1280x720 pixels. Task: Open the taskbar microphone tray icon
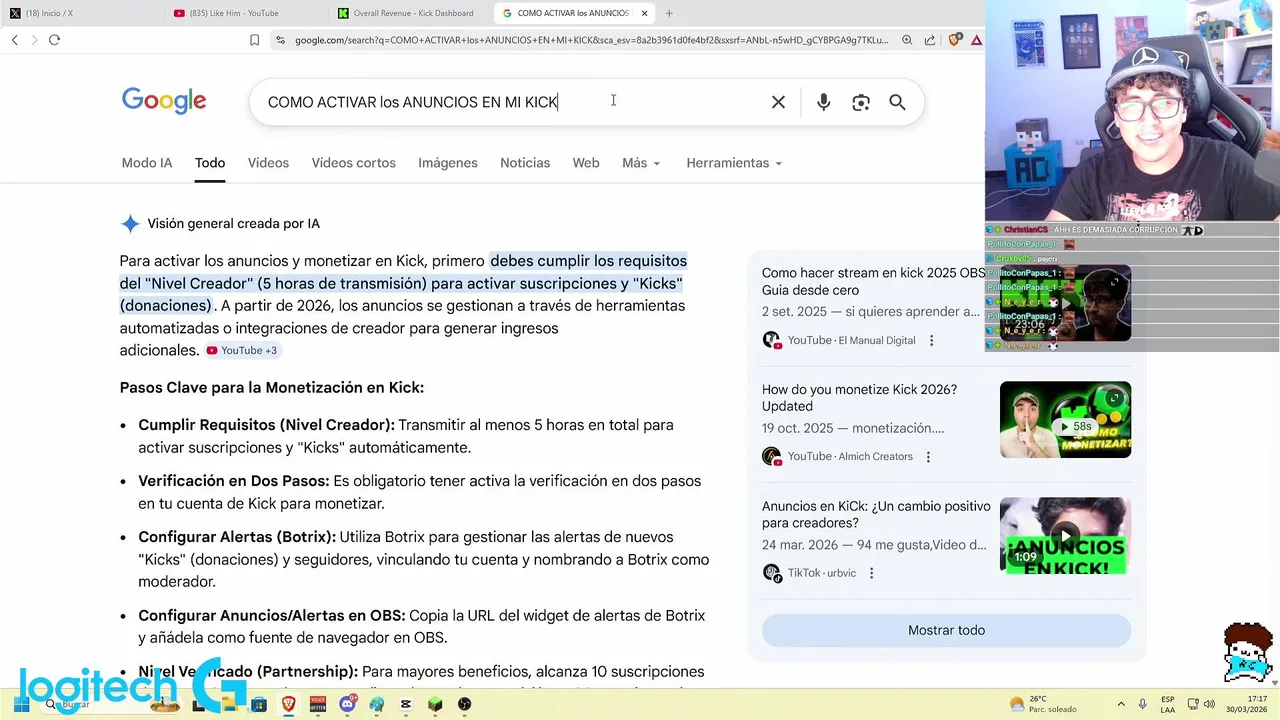click(1143, 704)
